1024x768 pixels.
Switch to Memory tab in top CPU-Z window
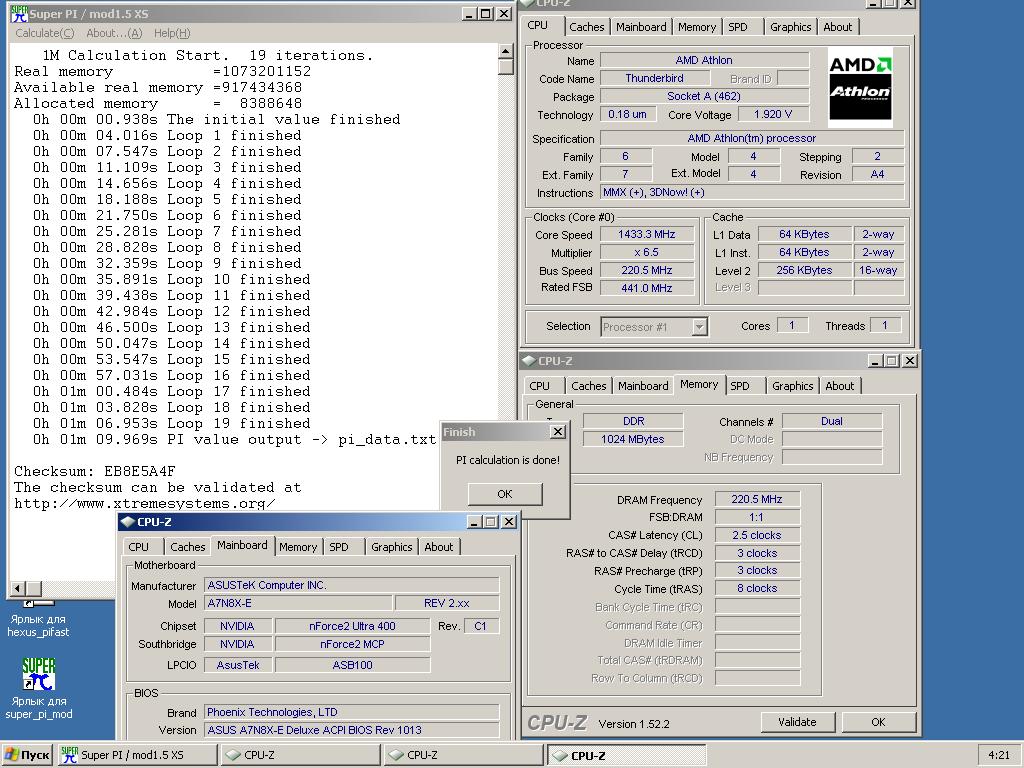click(697, 27)
